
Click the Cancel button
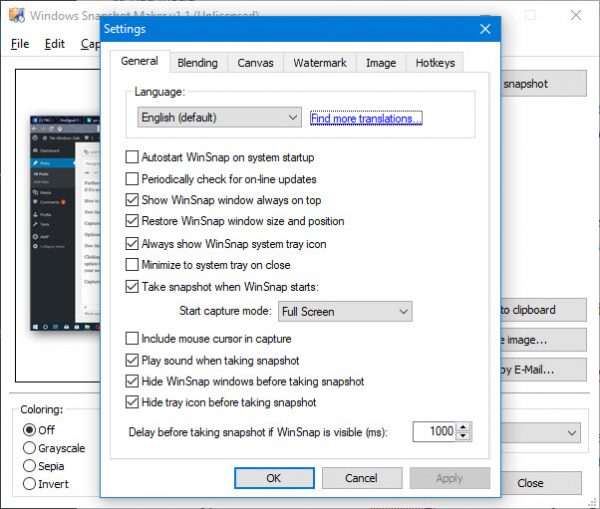tap(362, 478)
